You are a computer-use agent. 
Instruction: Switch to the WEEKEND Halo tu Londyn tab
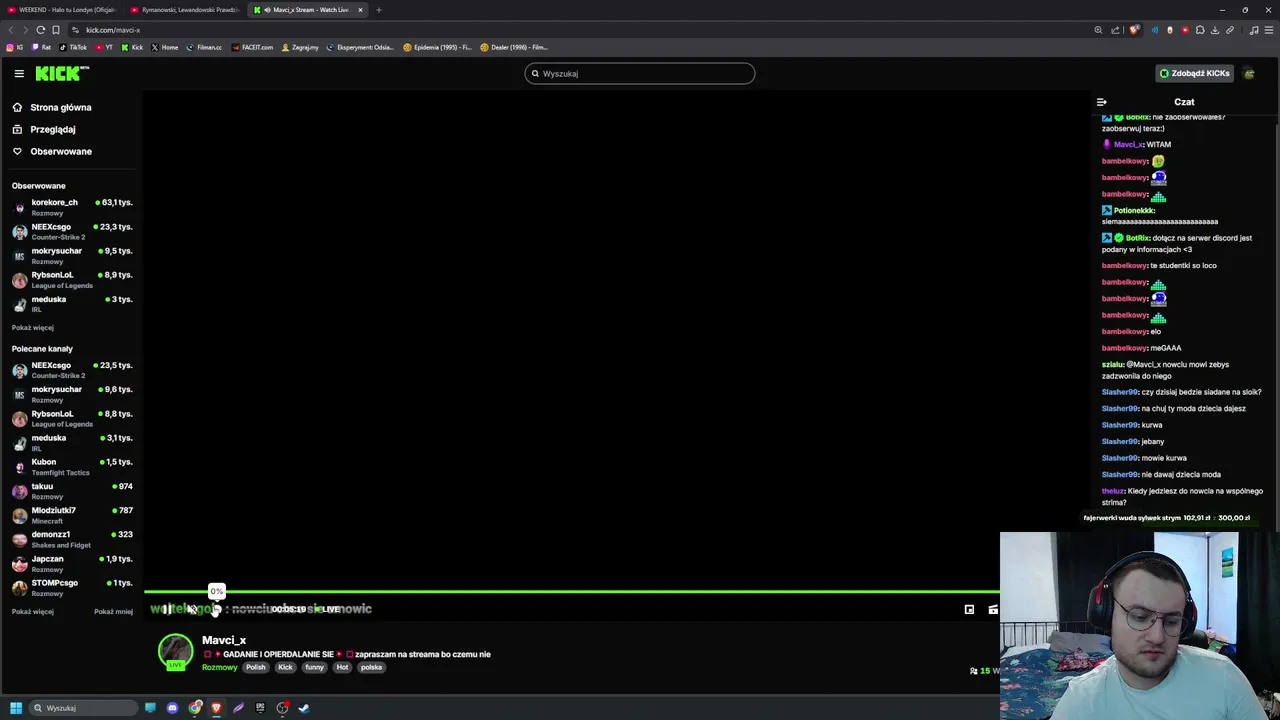pos(62,10)
